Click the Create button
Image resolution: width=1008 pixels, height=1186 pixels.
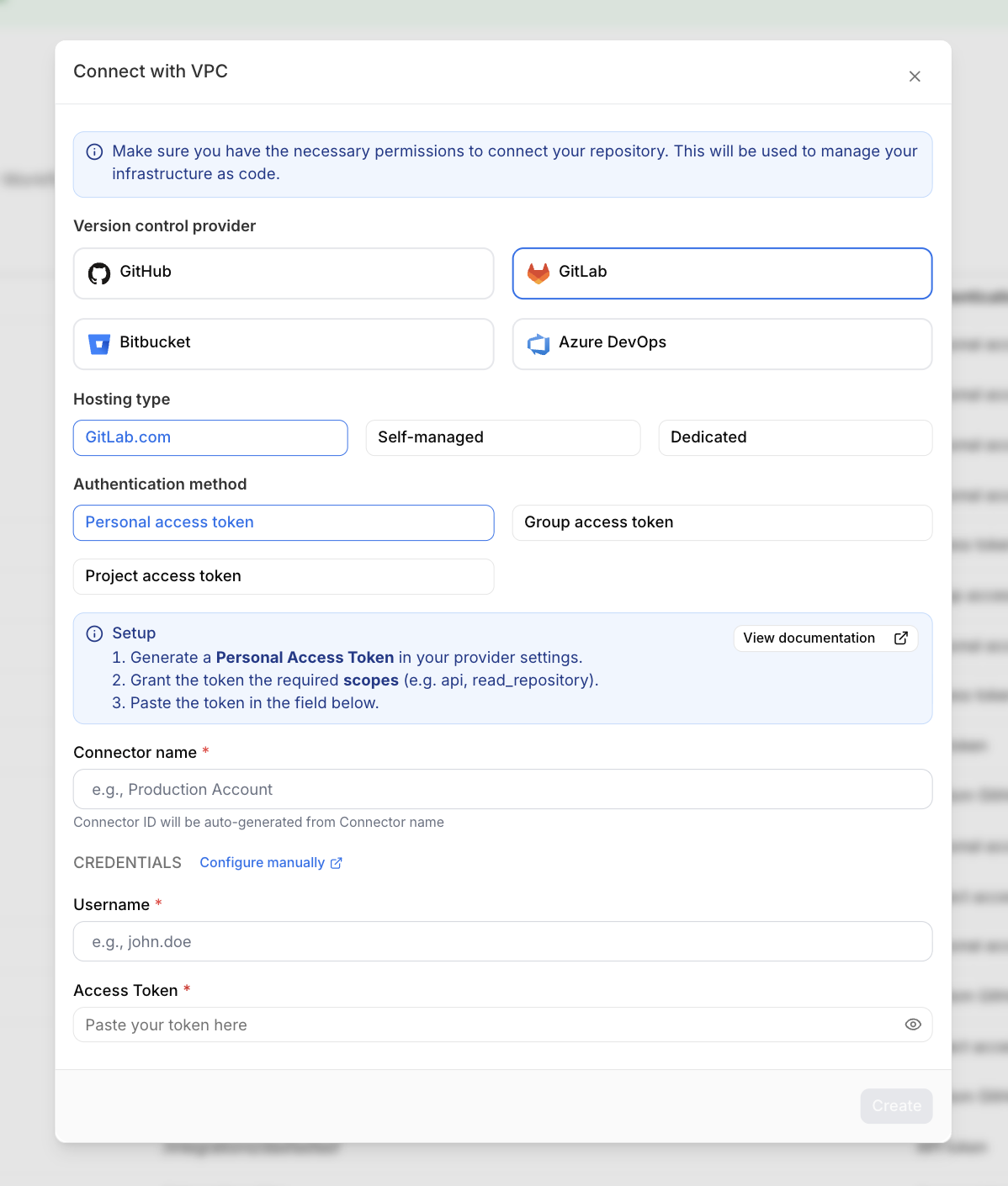coord(896,1106)
